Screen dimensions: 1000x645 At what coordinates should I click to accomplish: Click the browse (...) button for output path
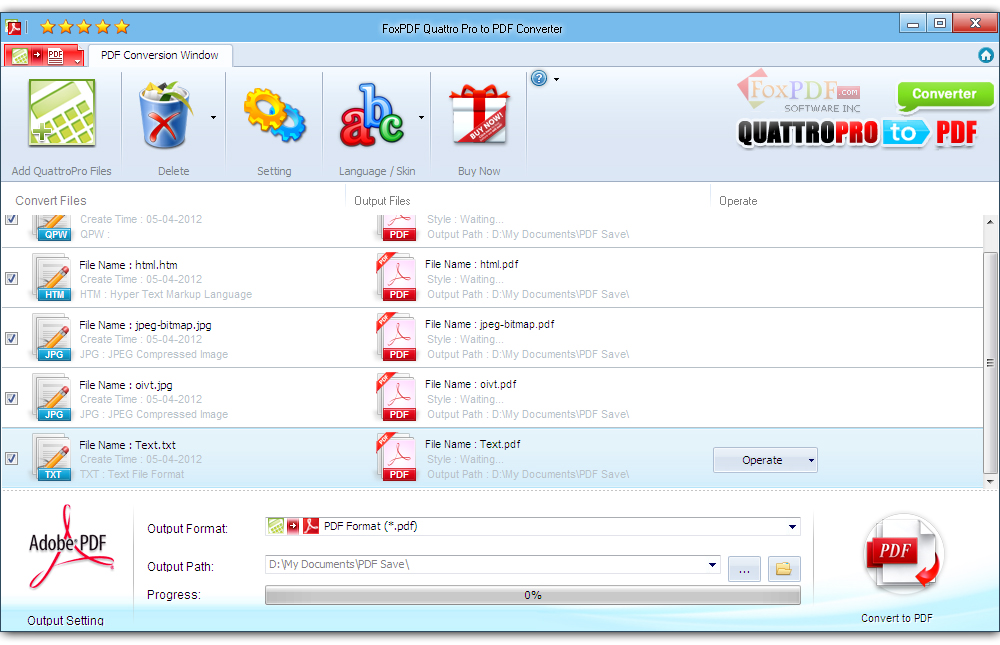click(744, 568)
